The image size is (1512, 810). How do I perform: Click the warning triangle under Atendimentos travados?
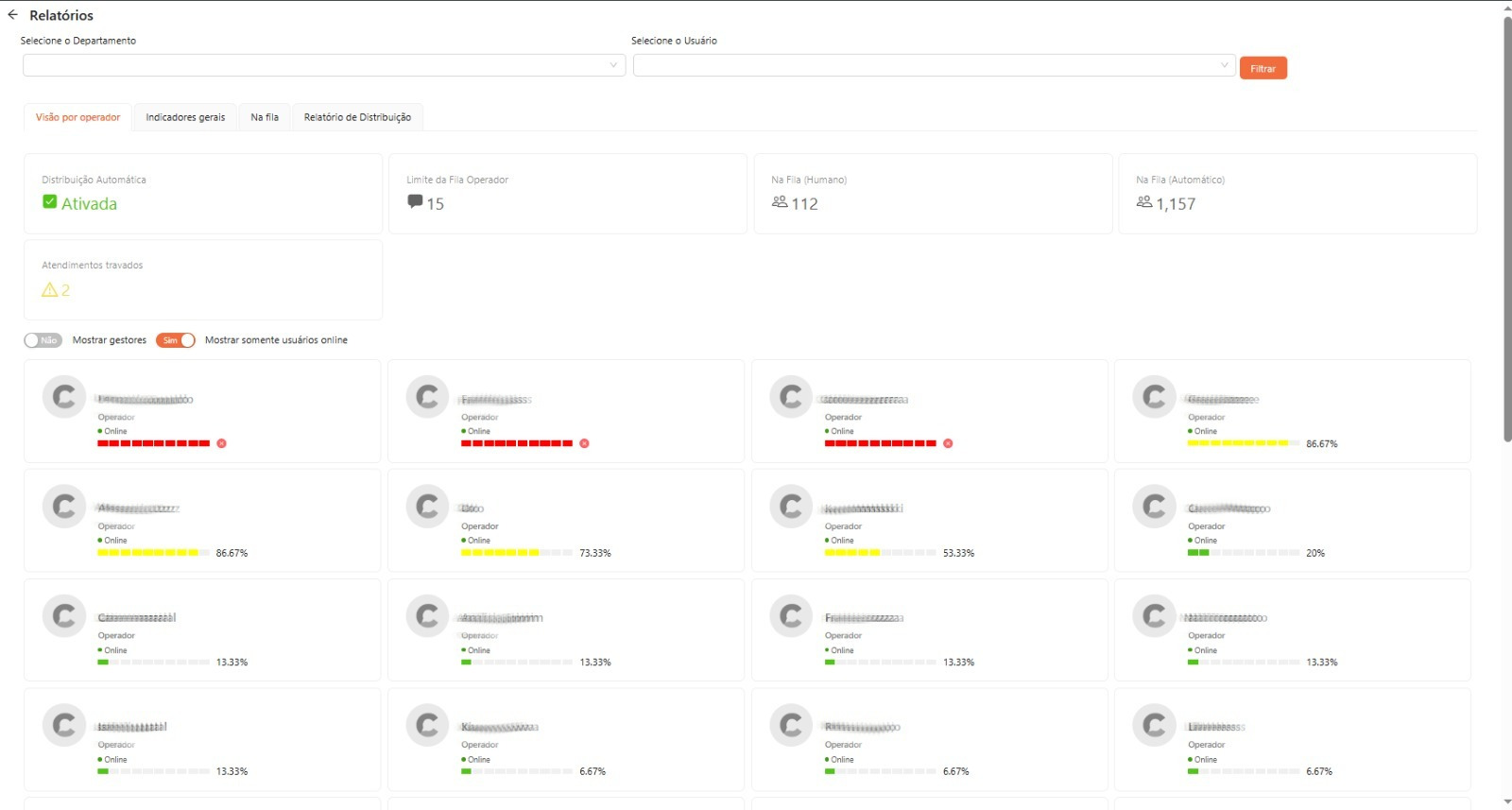pyautogui.click(x=50, y=290)
